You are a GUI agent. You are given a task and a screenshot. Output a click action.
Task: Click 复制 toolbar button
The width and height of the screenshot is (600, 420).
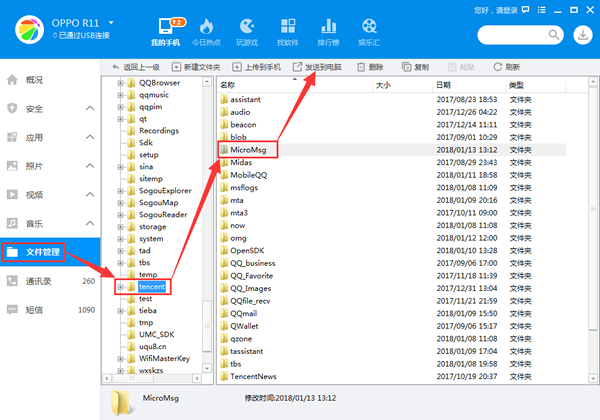(x=416, y=67)
